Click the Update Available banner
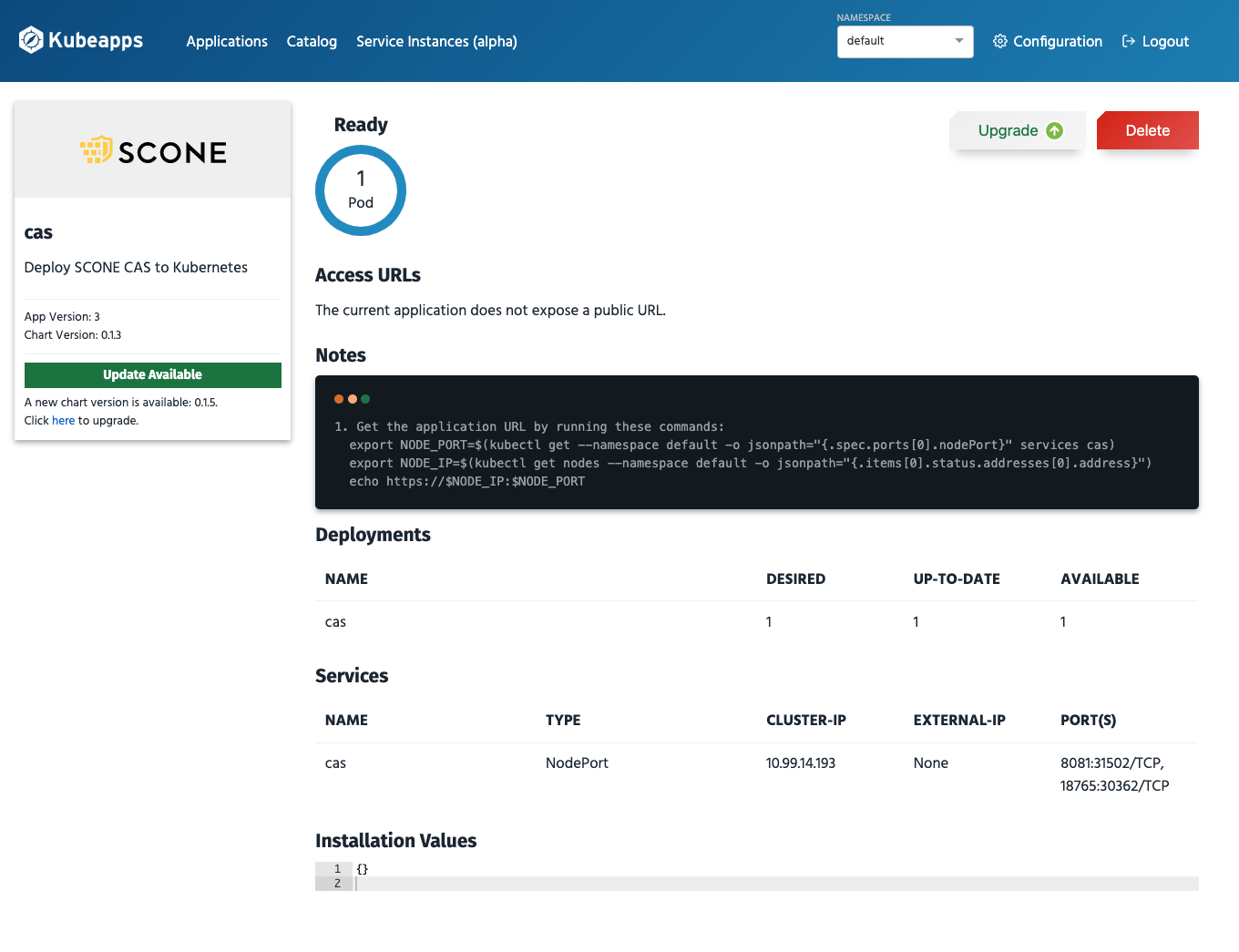The width and height of the screenshot is (1239, 952). pos(152,374)
